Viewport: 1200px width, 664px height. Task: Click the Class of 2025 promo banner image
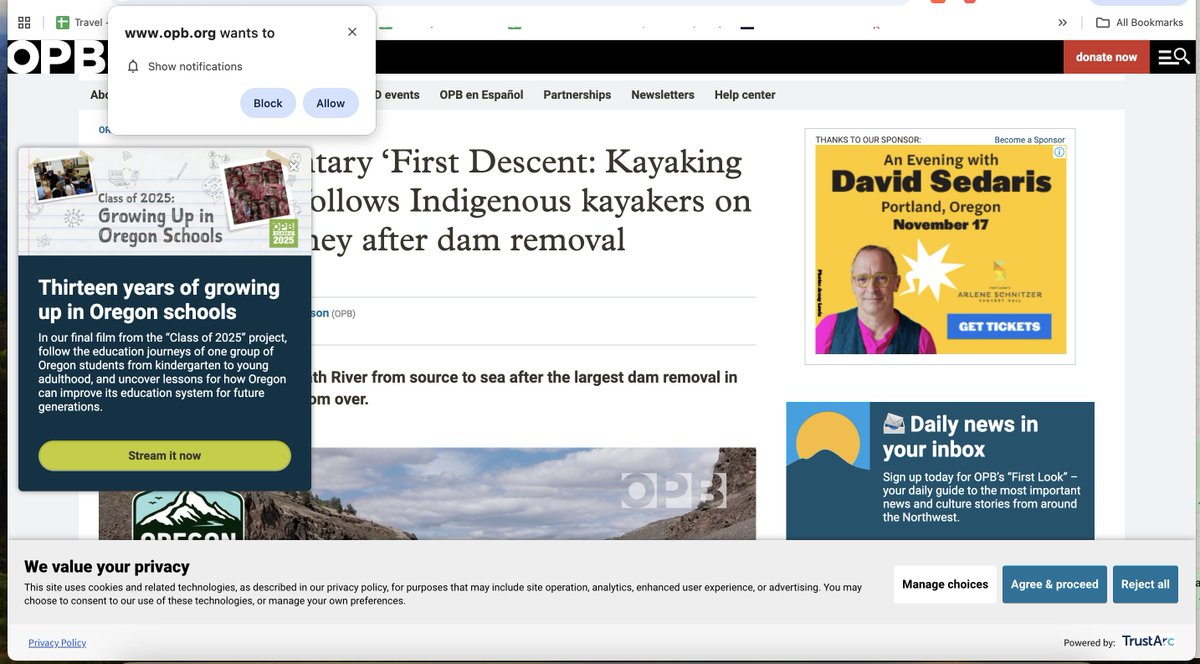coord(165,202)
